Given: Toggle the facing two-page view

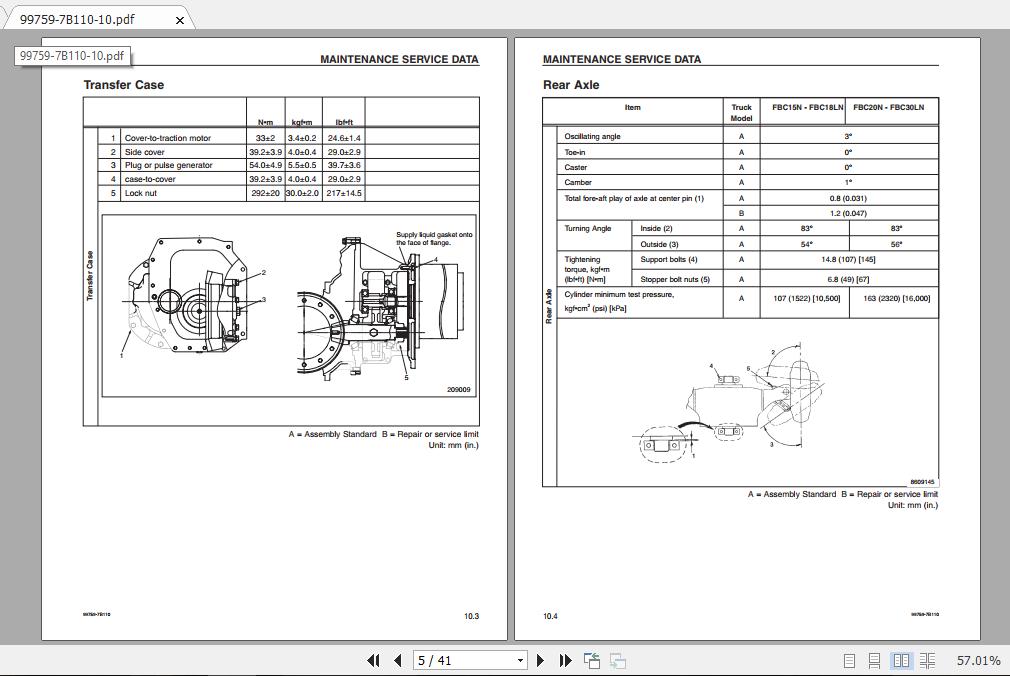Looking at the screenshot, I should click(x=901, y=660).
